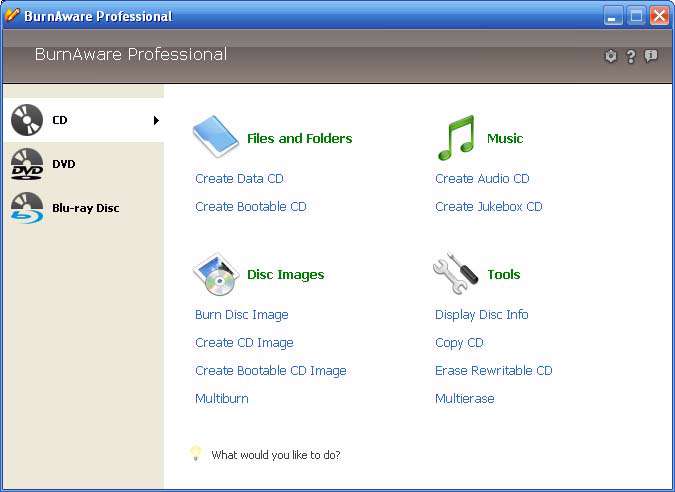Open Display Disc Info
This screenshot has width=675, height=492.
(x=482, y=315)
